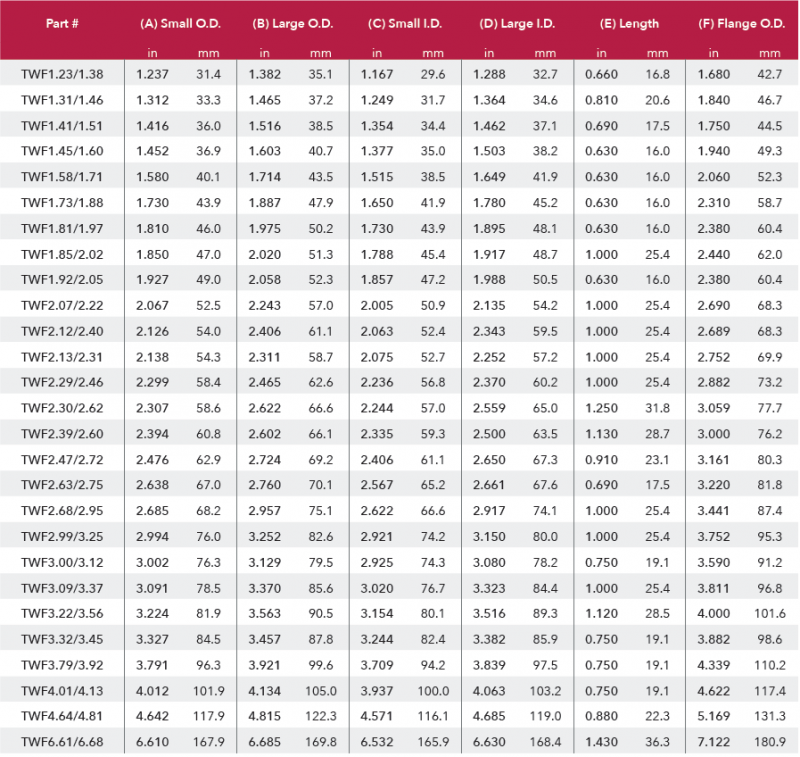Select the (C) Small I.D. header
This screenshot has height=757, width=800.
405,22
